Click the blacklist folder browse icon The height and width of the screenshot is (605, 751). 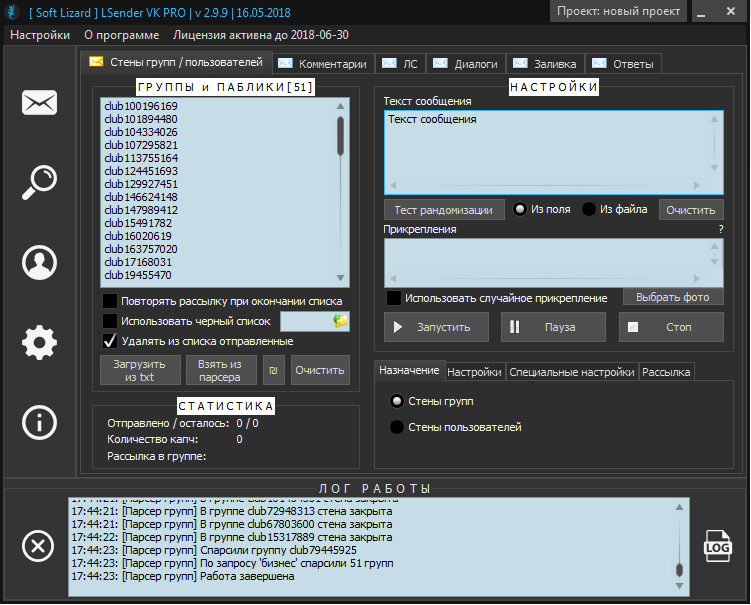341,321
